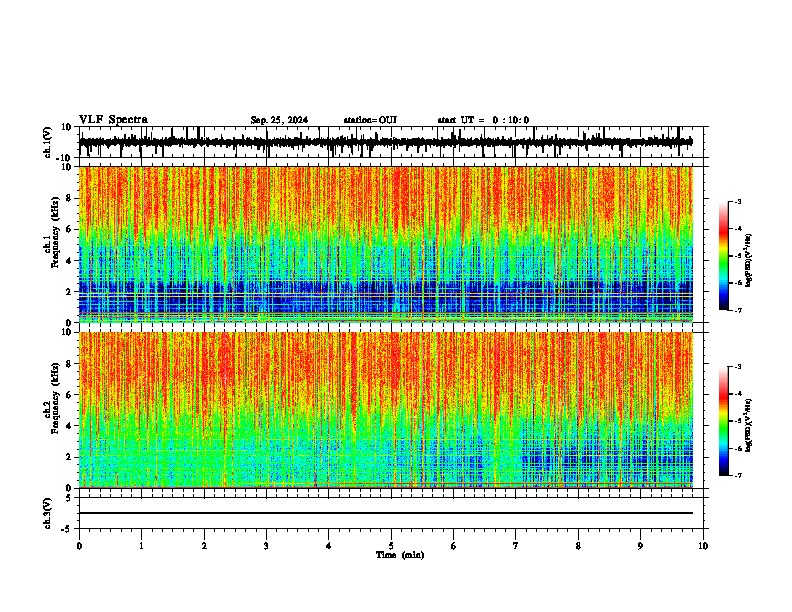Click the "8" kHz tick on ch.2 frequency axis
Viewport: 792px width, 612px height.
point(69,364)
